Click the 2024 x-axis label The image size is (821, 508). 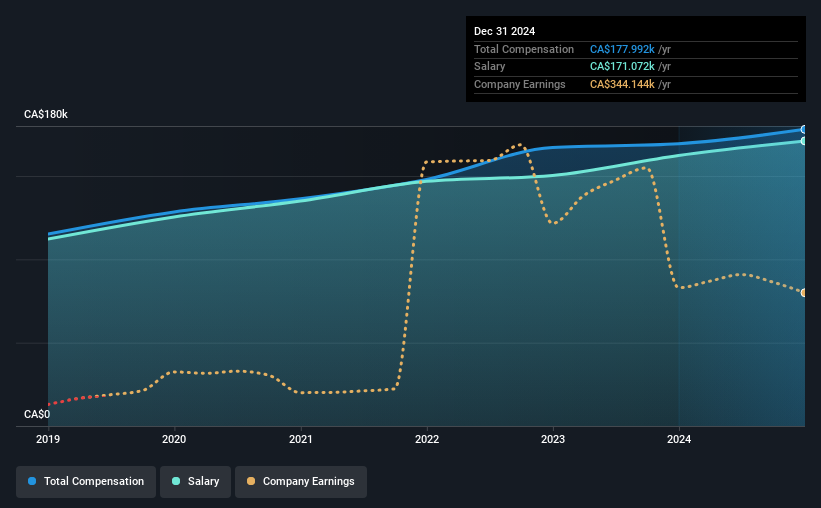[x=679, y=439]
